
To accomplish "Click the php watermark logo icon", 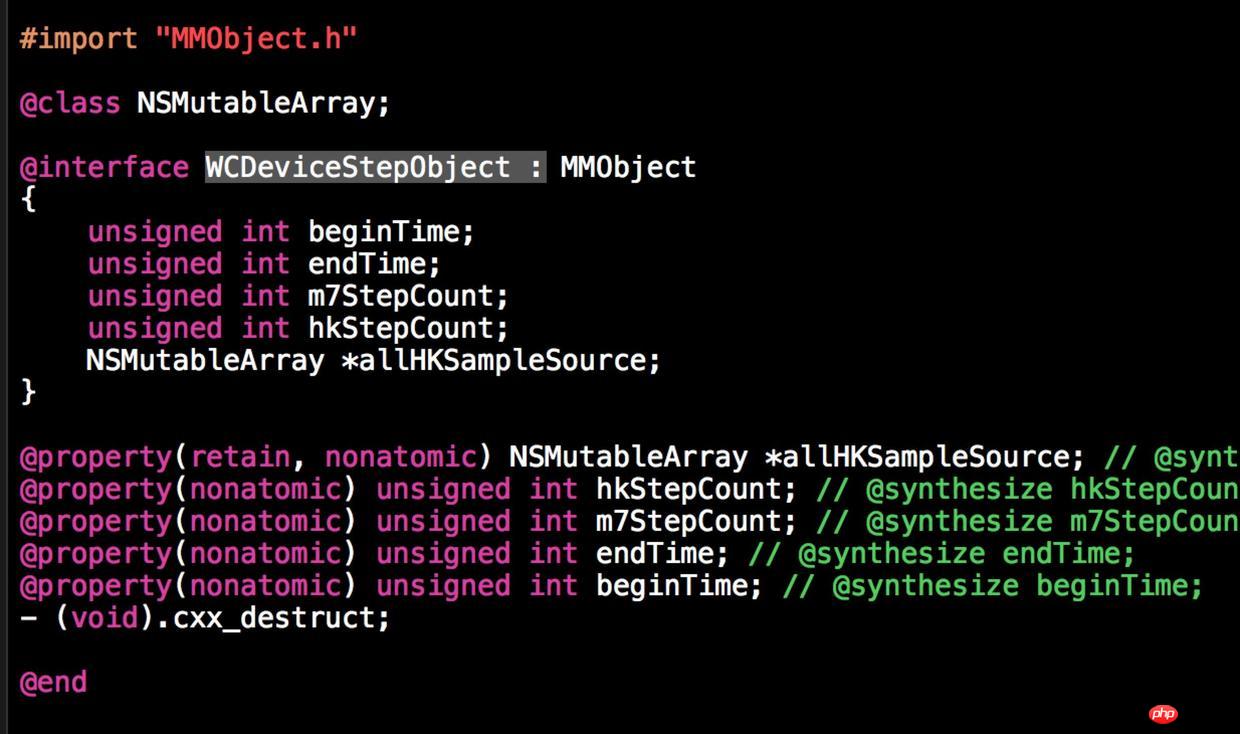I will click(1163, 714).
